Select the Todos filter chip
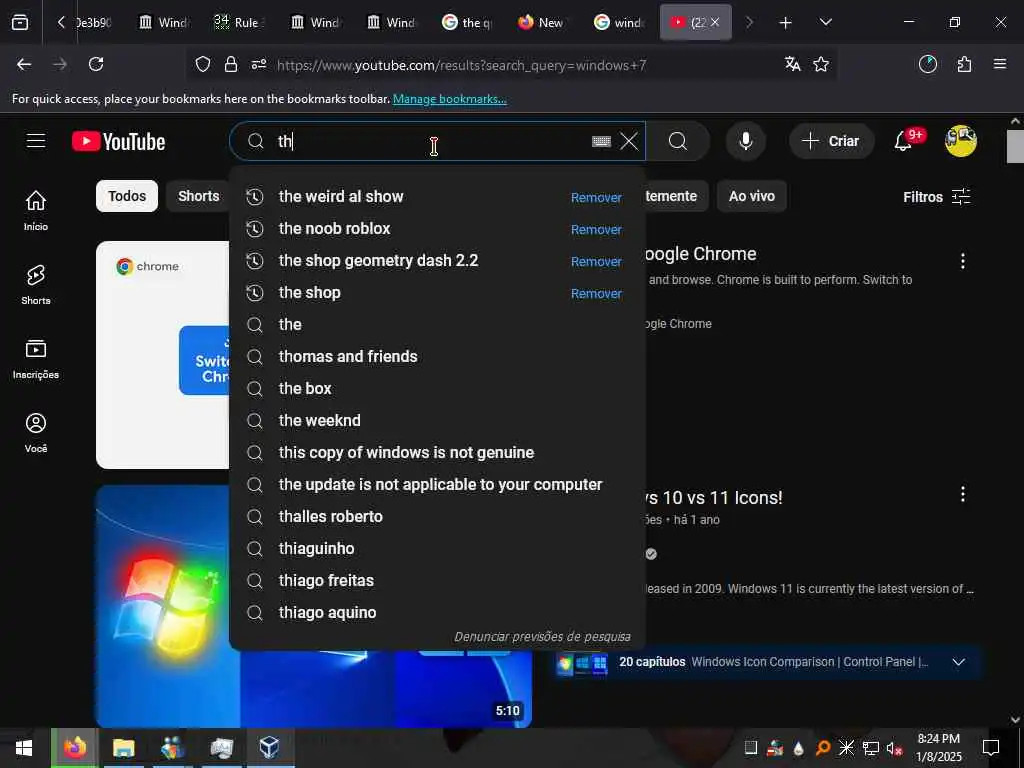The width and height of the screenshot is (1024, 768). click(127, 196)
